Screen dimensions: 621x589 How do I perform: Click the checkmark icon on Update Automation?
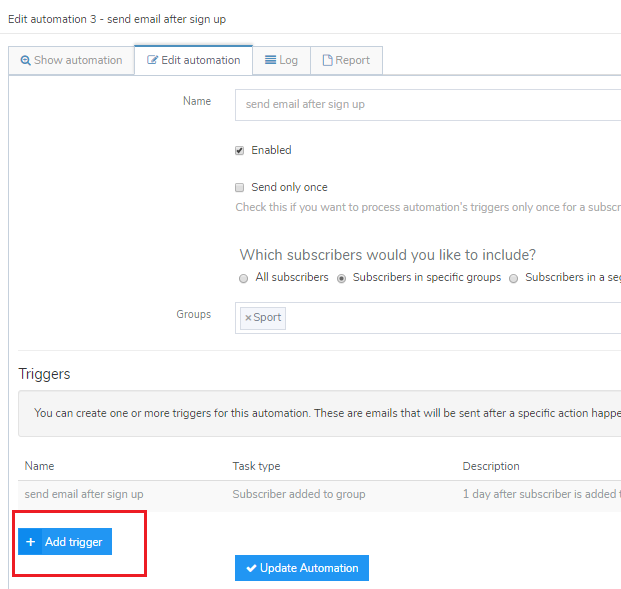tap(251, 568)
